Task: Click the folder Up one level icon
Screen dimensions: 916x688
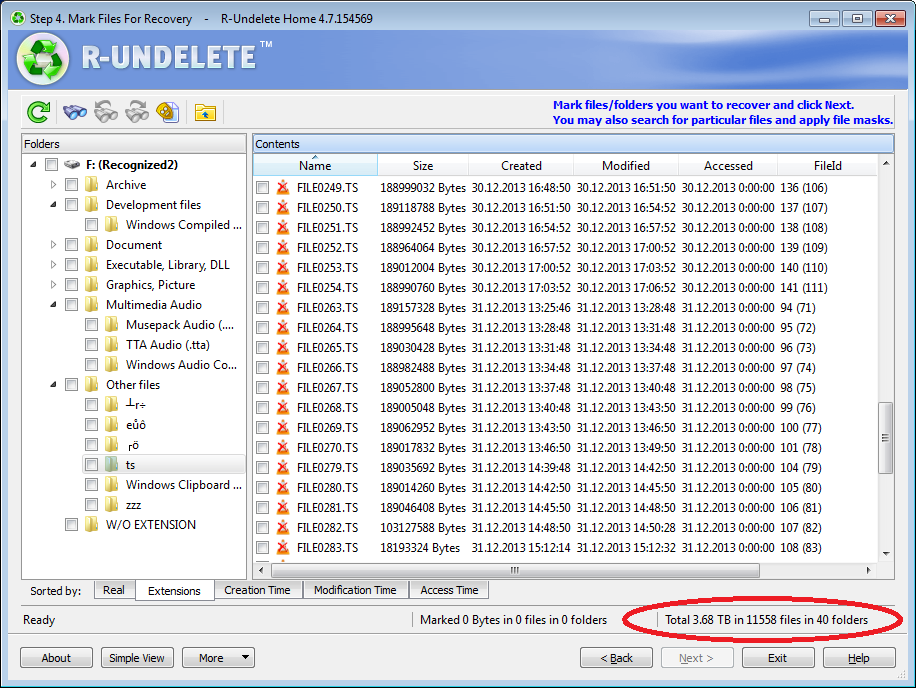Action: tap(205, 112)
